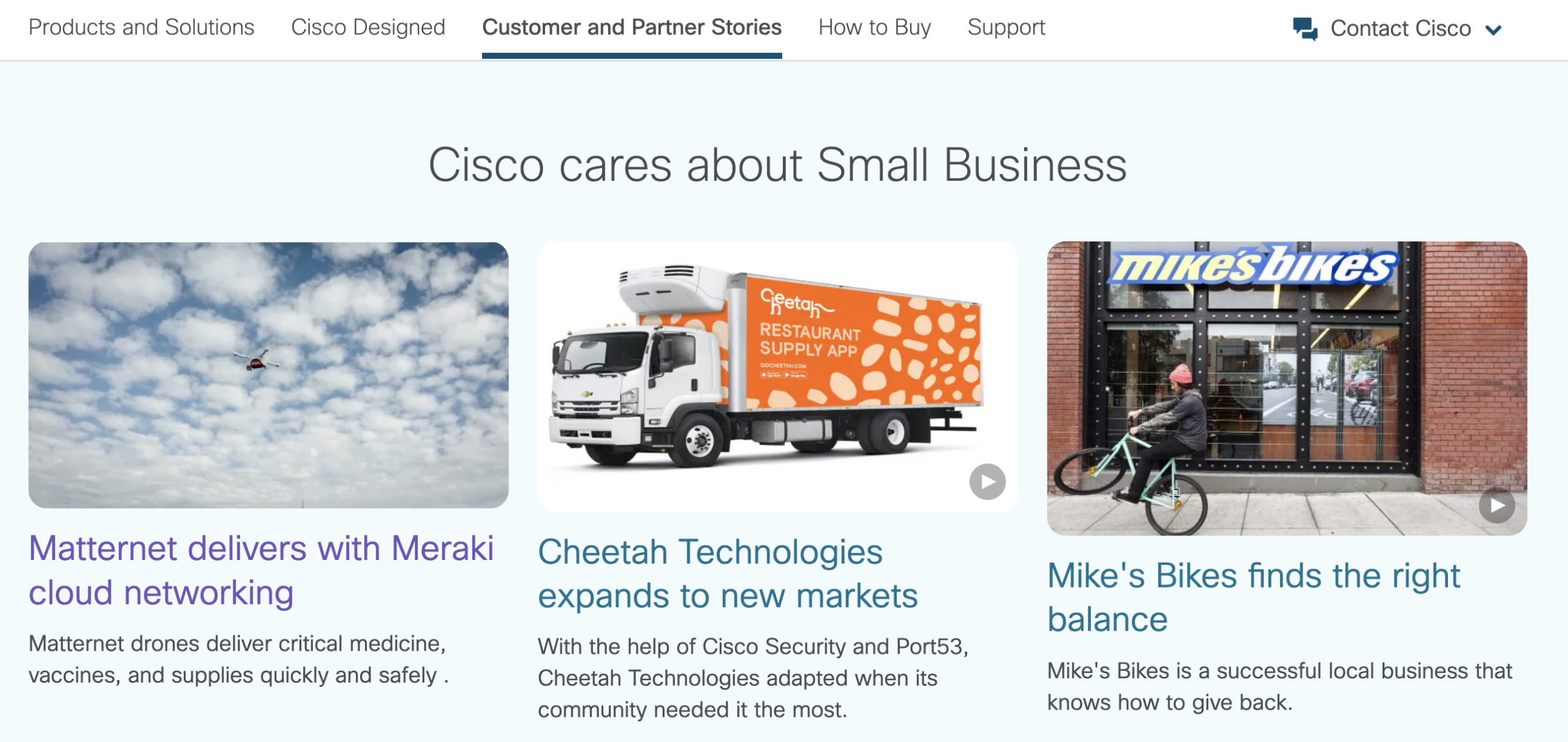Open Products and Solutions tab
This screenshot has height=742, width=1568.
coord(141,28)
